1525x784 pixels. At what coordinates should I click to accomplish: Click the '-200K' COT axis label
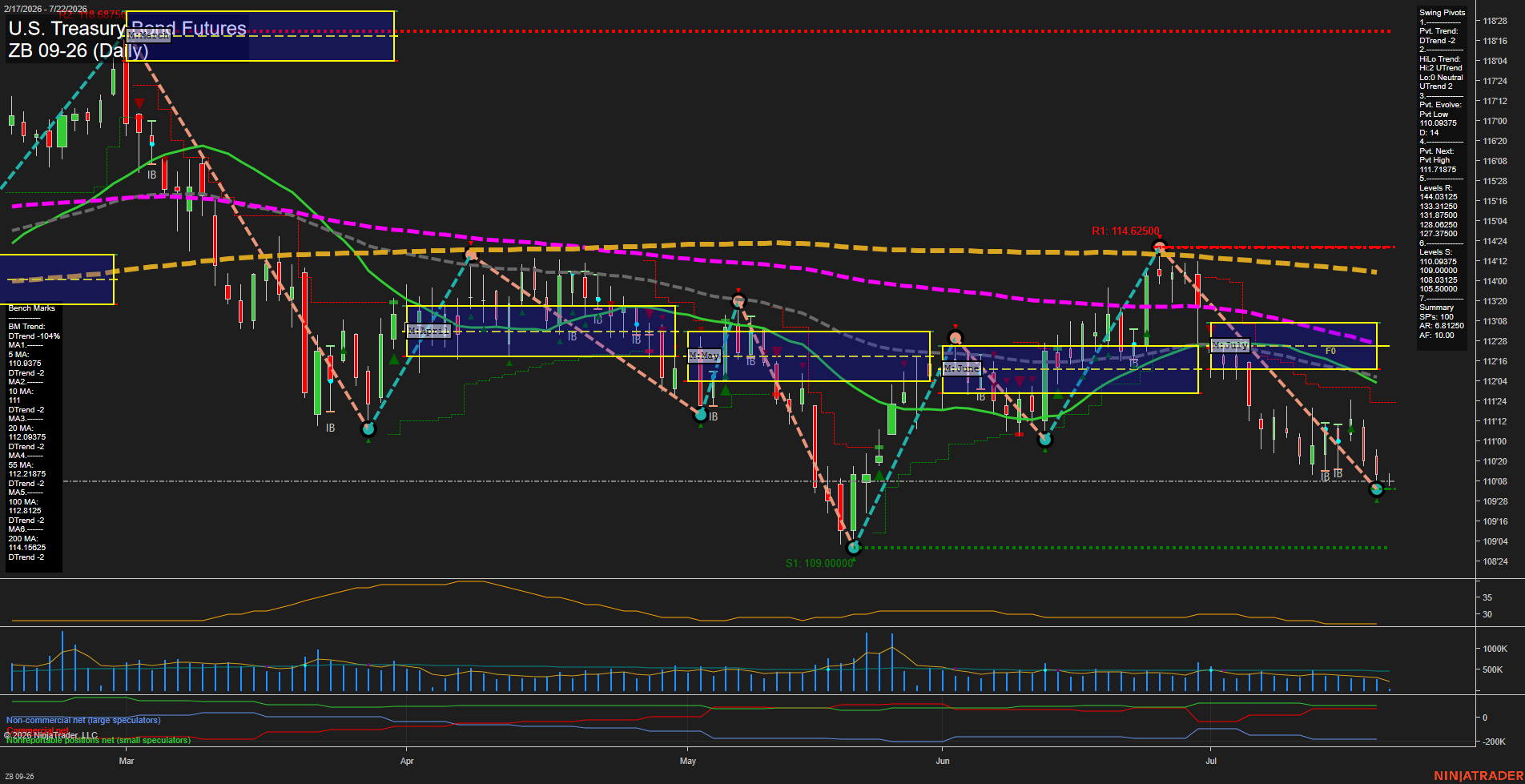click(x=1495, y=742)
